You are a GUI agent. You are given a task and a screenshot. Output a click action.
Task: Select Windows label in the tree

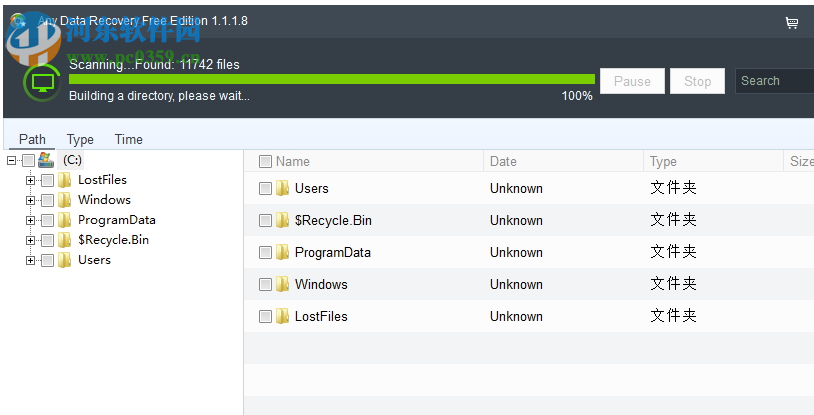[104, 200]
